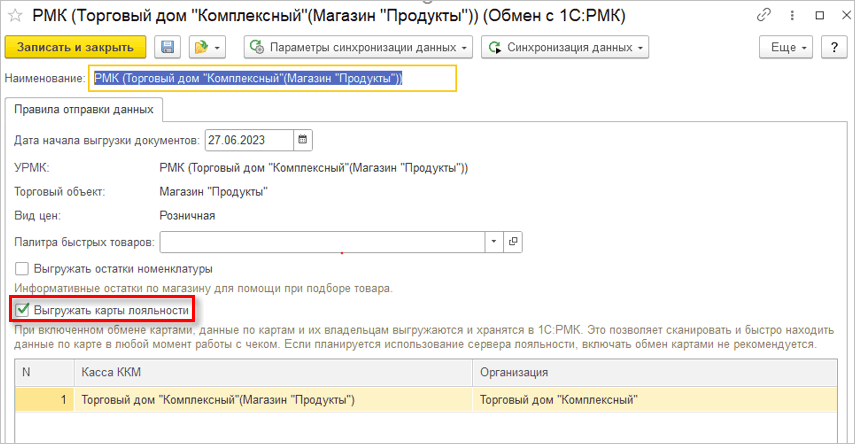
Task: Open the create-based-on folder icon dropdown
Action: pos(207,47)
